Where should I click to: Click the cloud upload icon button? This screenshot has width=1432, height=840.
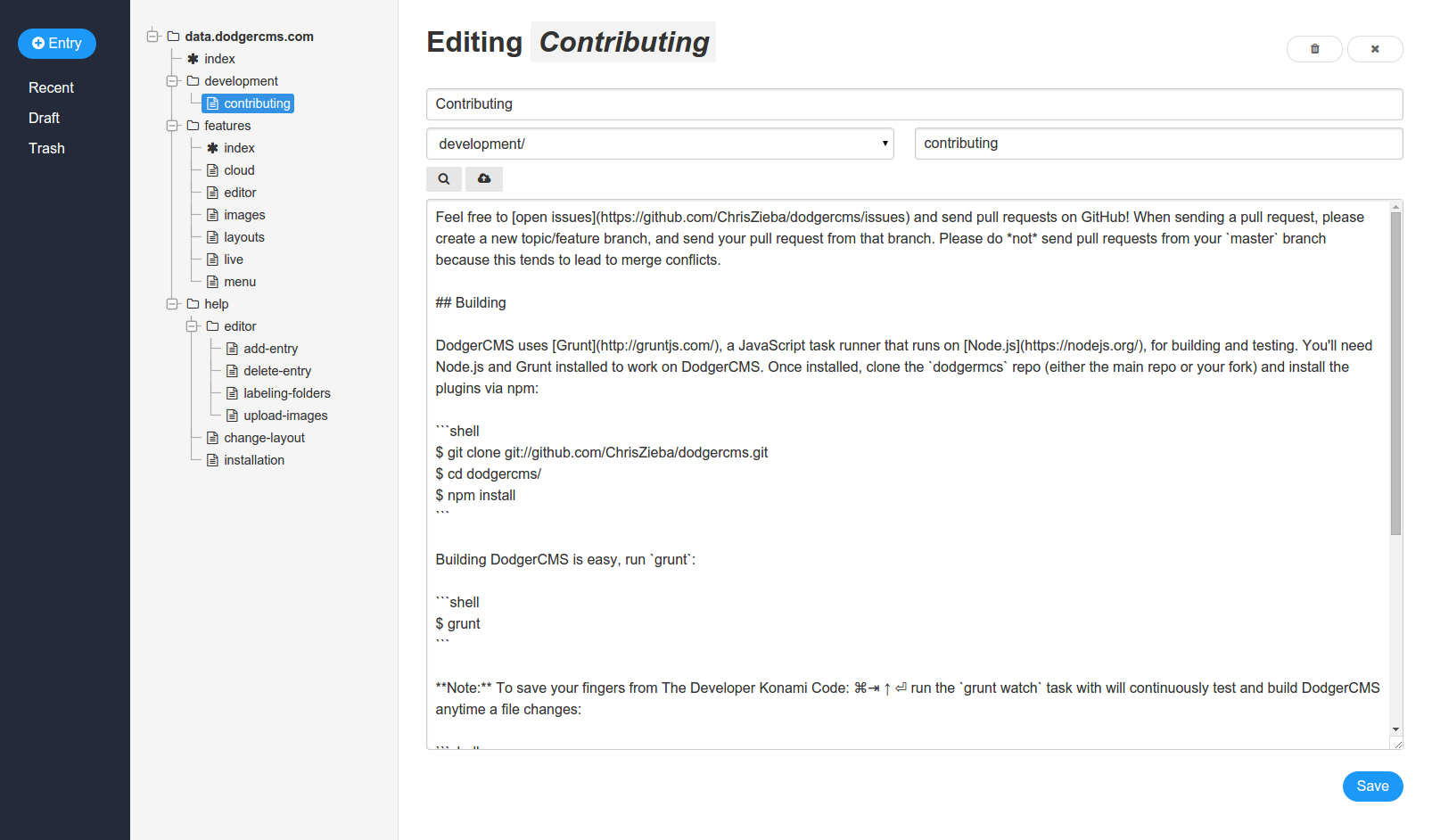[484, 179]
